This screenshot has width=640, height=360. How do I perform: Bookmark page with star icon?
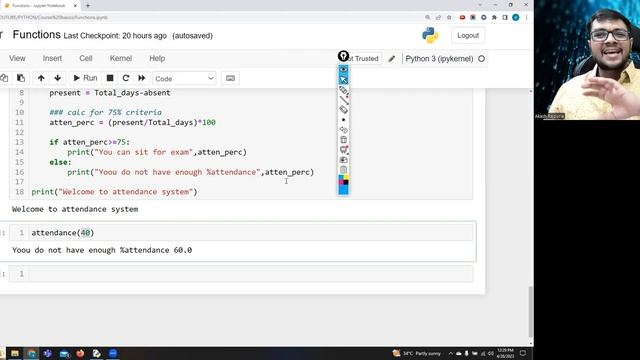pos(449,18)
